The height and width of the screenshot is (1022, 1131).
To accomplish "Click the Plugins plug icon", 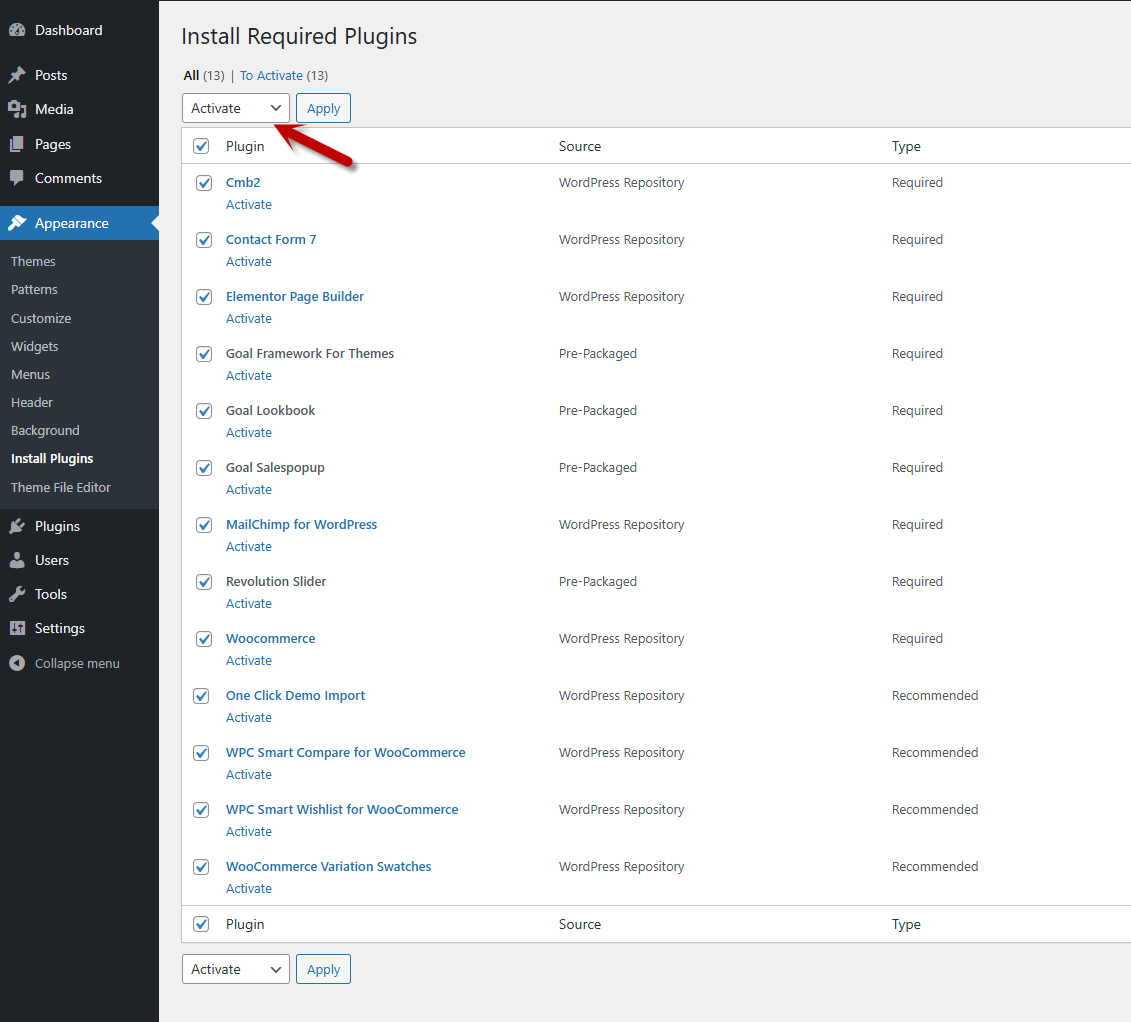I will pos(17,526).
